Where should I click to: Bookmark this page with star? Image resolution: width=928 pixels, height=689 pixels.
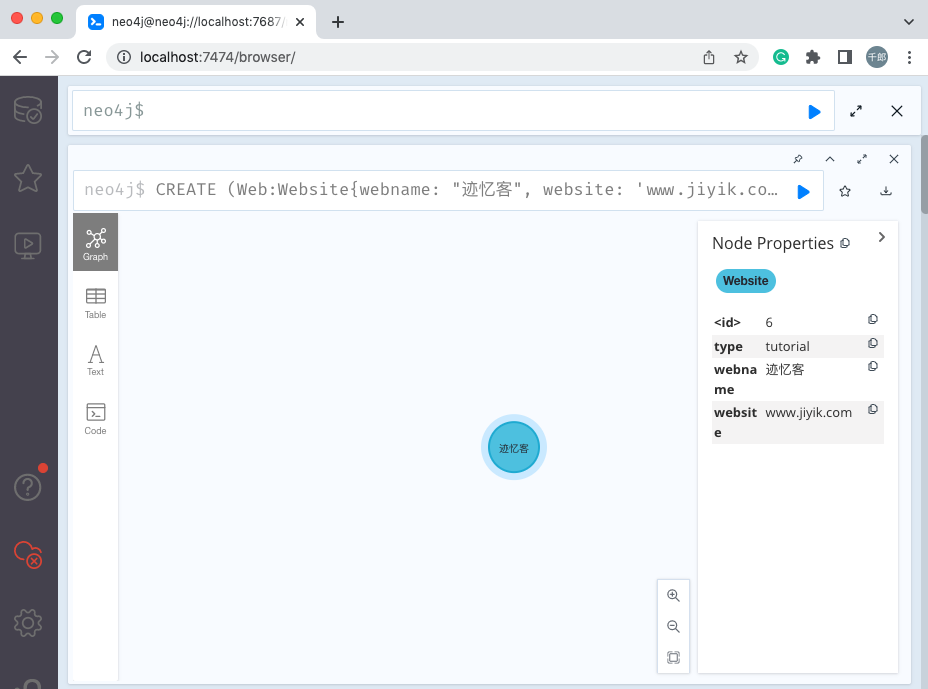pos(740,57)
